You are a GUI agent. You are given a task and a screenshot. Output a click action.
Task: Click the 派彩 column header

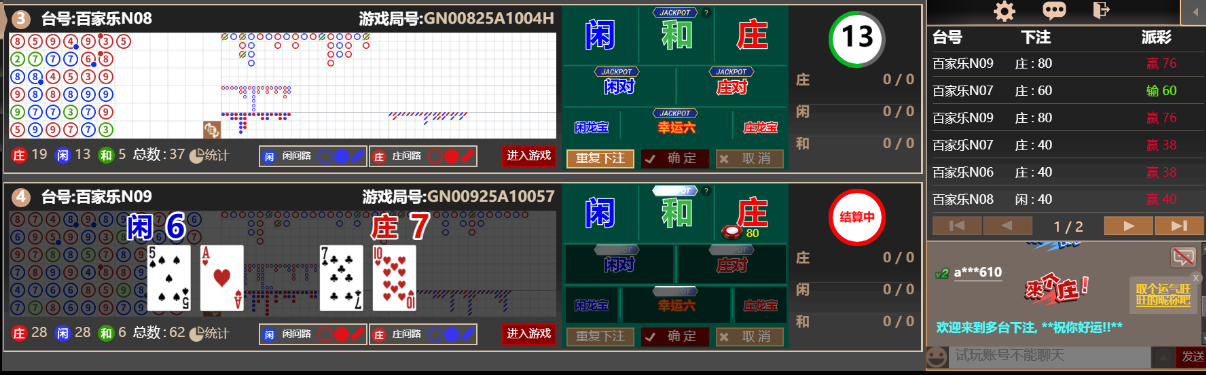(x=1156, y=38)
